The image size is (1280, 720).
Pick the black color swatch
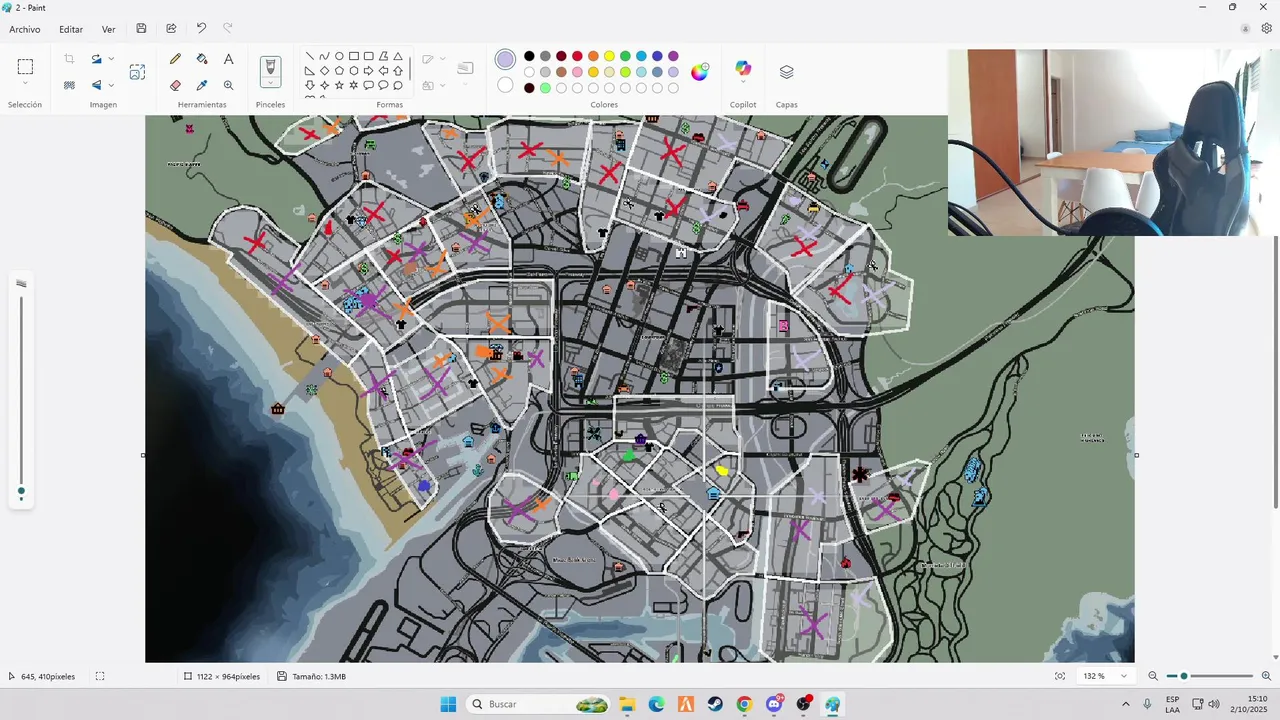529,56
